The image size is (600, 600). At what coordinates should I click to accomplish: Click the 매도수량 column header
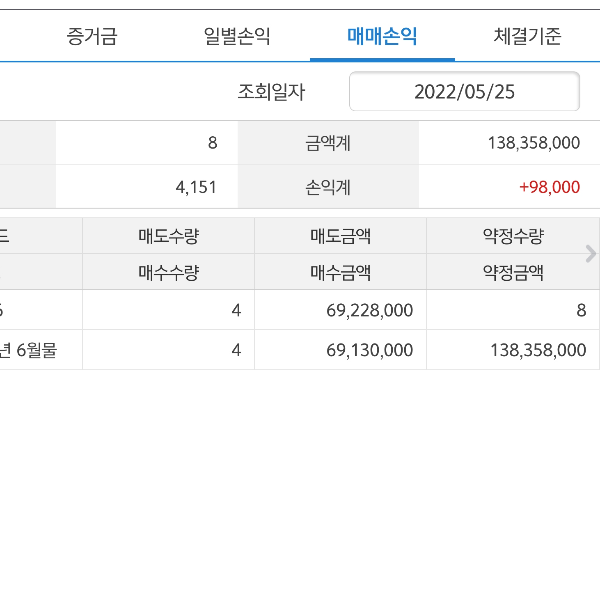click(x=168, y=236)
